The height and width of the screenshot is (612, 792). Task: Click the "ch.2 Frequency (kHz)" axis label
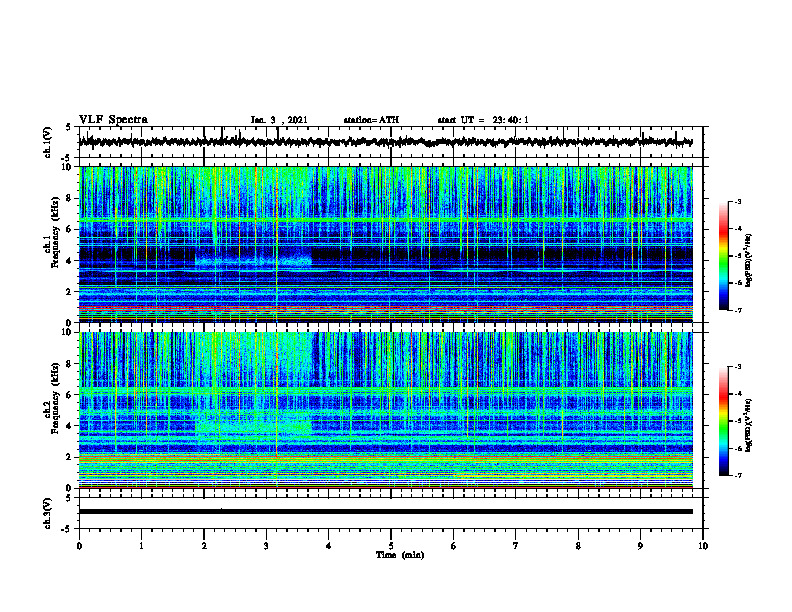pyautogui.click(x=52, y=397)
